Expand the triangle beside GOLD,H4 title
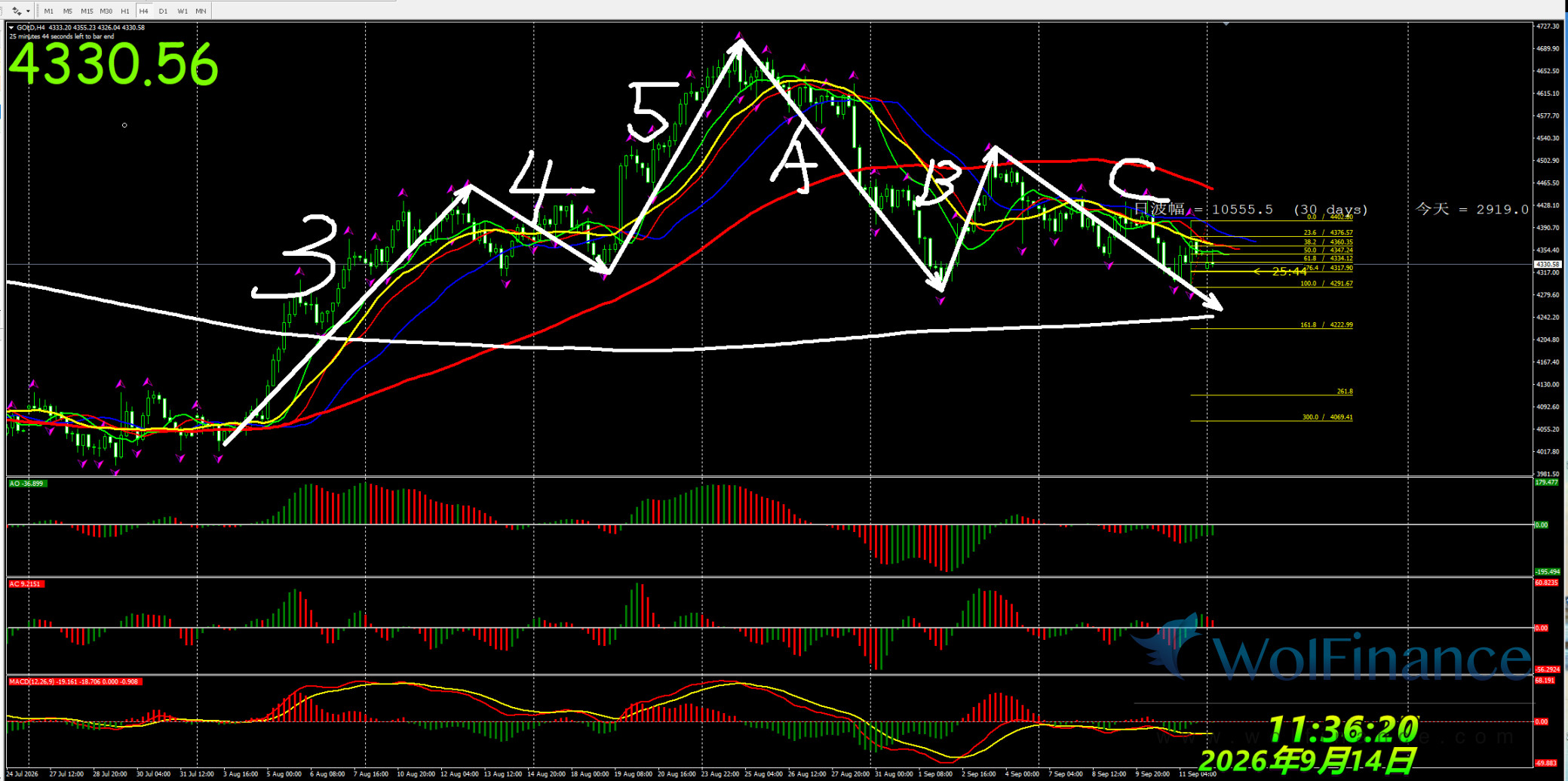The image size is (1568, 781). coord(11,28)
